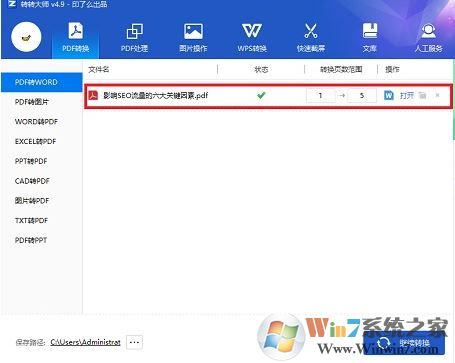The image size is (455, 363).
Task: Open the PDF转换 toolbar tab
Action: point(76,37)
